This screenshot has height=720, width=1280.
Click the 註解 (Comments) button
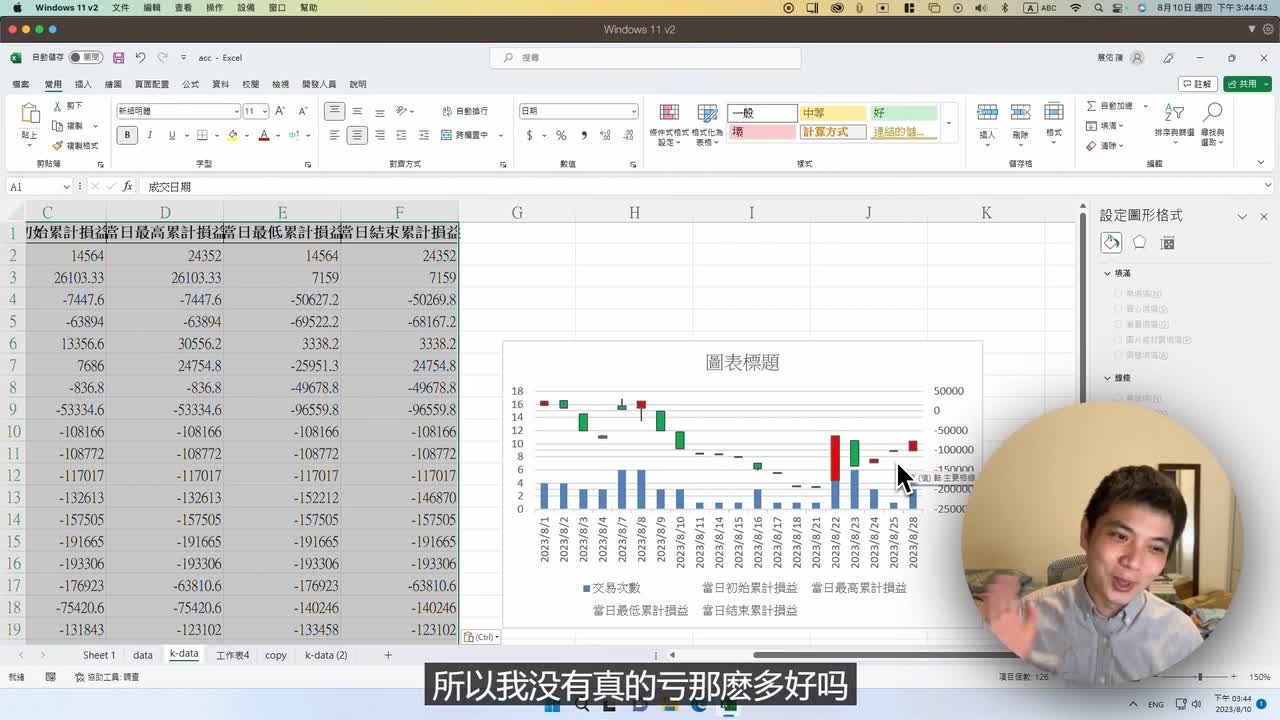pos(1197,84)
